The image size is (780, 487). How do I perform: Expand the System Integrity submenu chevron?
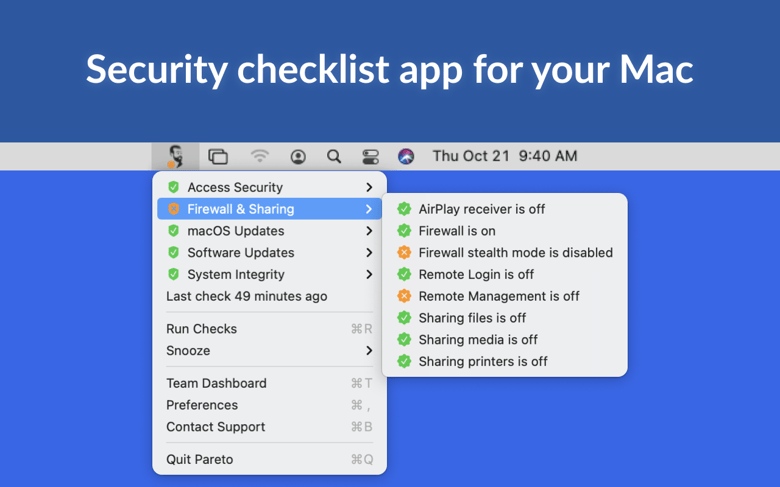click(369, 275)
